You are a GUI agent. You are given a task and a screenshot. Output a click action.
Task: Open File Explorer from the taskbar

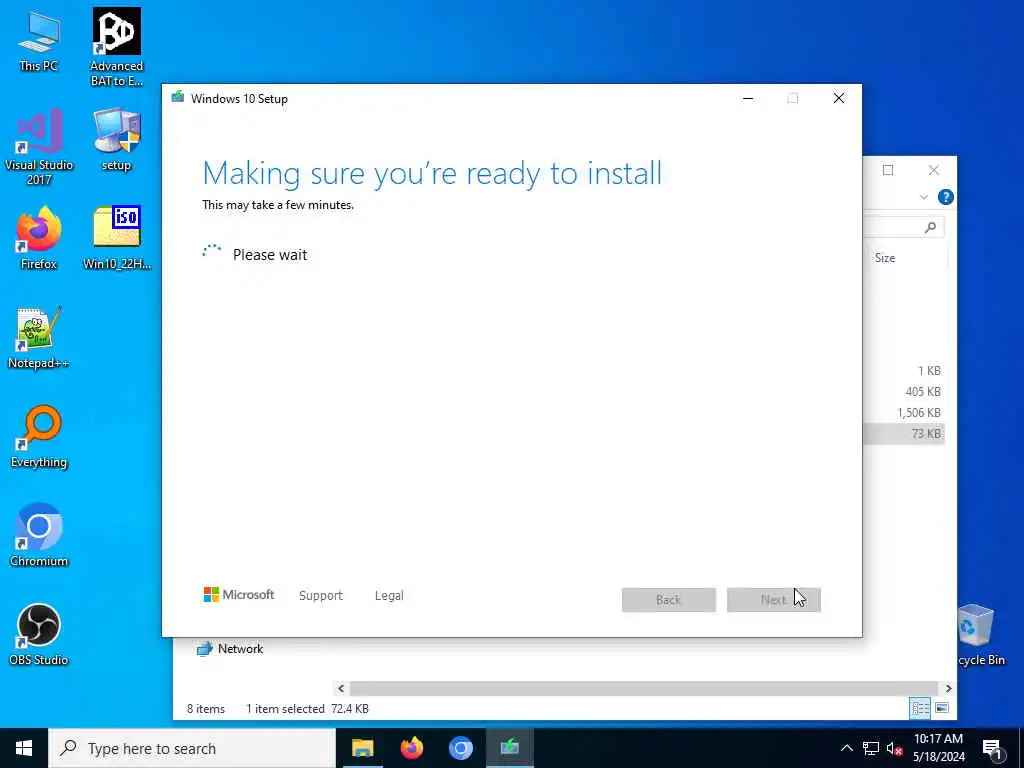[x=362, y=748]
